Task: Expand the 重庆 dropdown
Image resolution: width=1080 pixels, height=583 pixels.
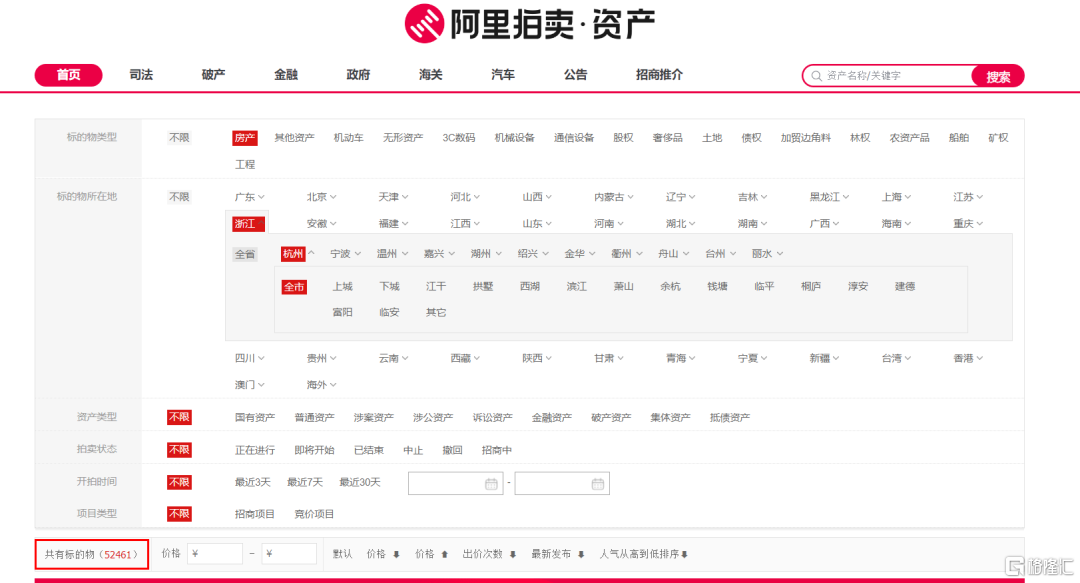Action: (x=968, y=223)
